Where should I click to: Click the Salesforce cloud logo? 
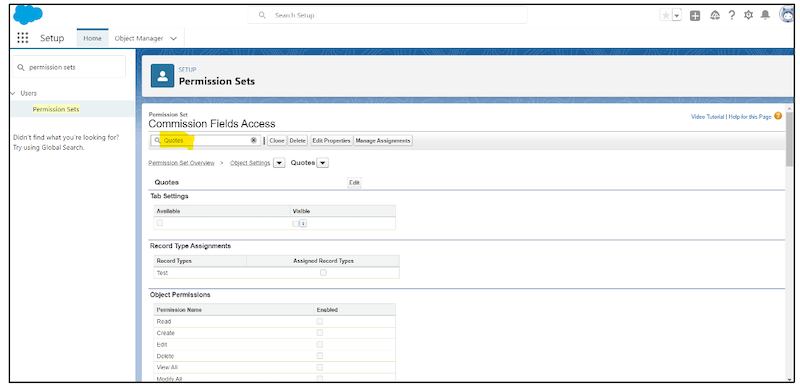28,14
